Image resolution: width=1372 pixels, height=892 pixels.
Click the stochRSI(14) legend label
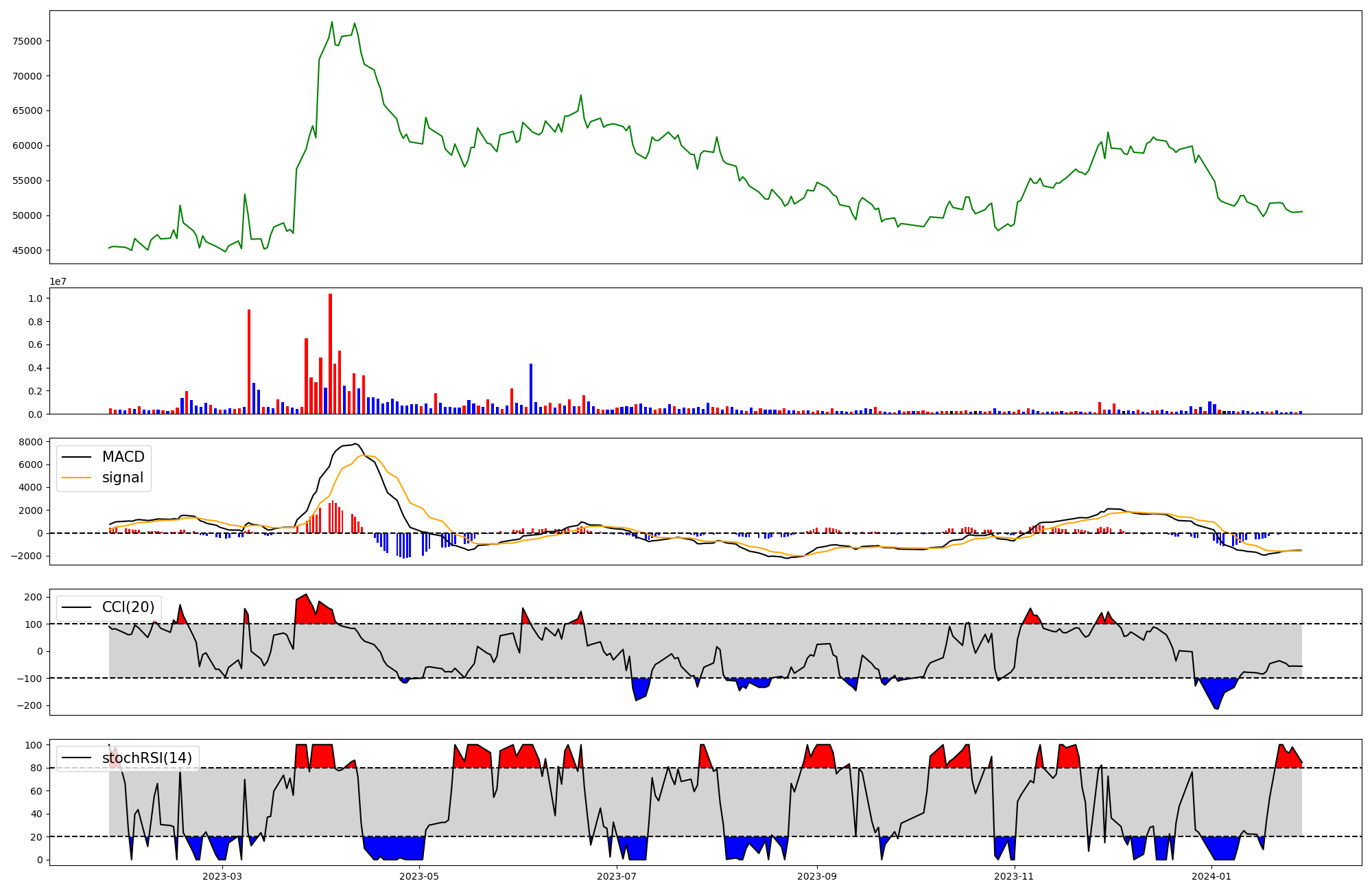147,758
